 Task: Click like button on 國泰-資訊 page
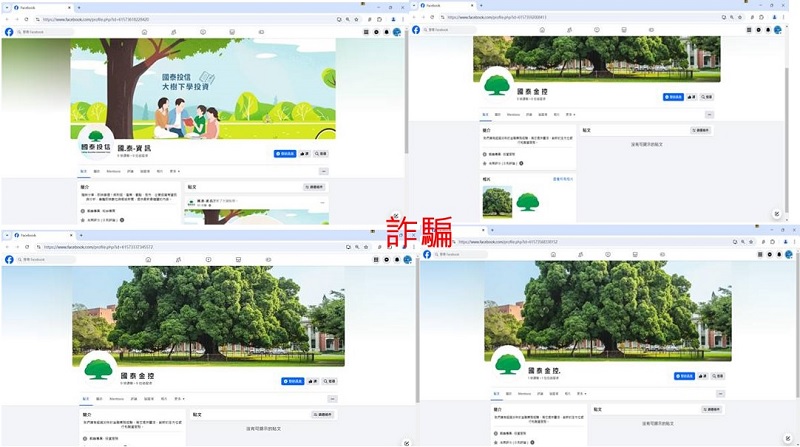pos(305,154)
